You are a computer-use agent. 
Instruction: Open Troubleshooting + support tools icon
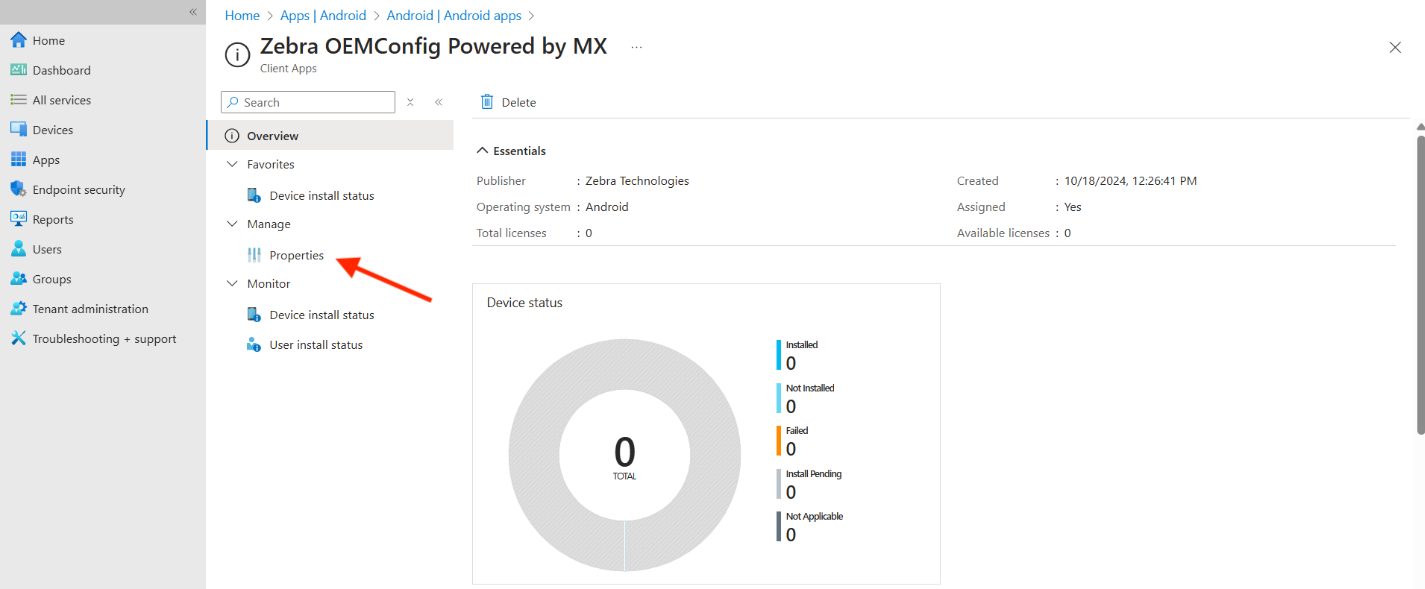[18, 339]
